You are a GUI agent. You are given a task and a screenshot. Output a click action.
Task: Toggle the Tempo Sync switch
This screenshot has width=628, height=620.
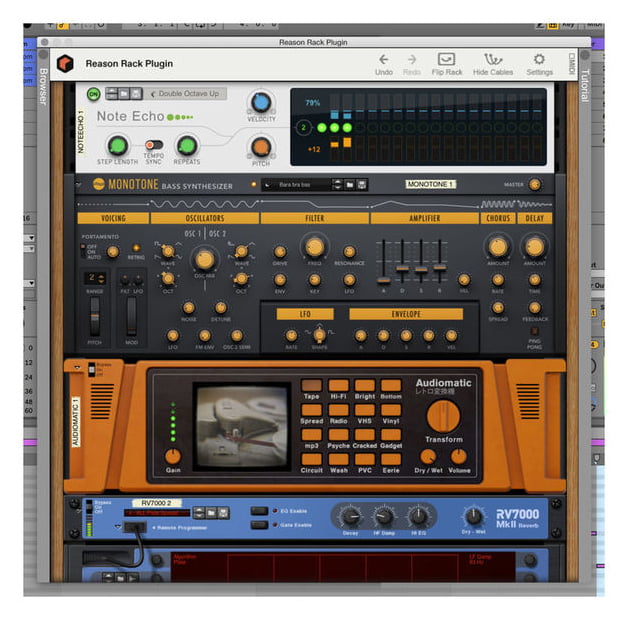pos(154,145)
